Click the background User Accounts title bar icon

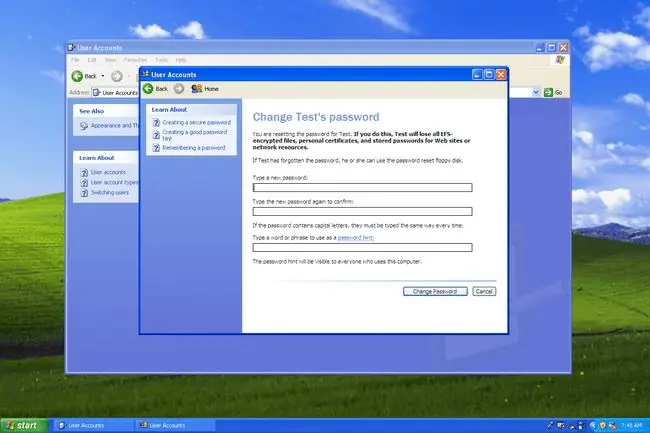(x=71, y=48)
